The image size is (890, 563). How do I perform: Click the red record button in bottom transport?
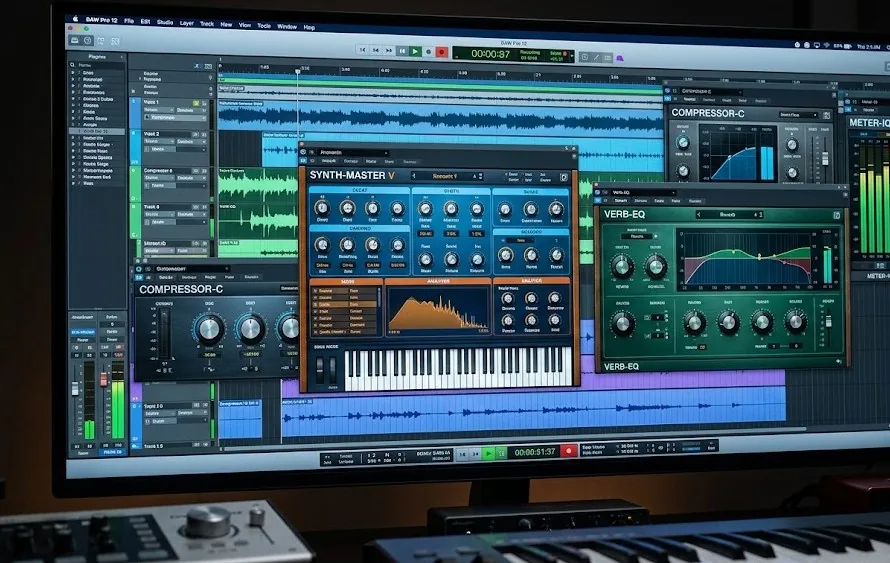pos(568,451)
